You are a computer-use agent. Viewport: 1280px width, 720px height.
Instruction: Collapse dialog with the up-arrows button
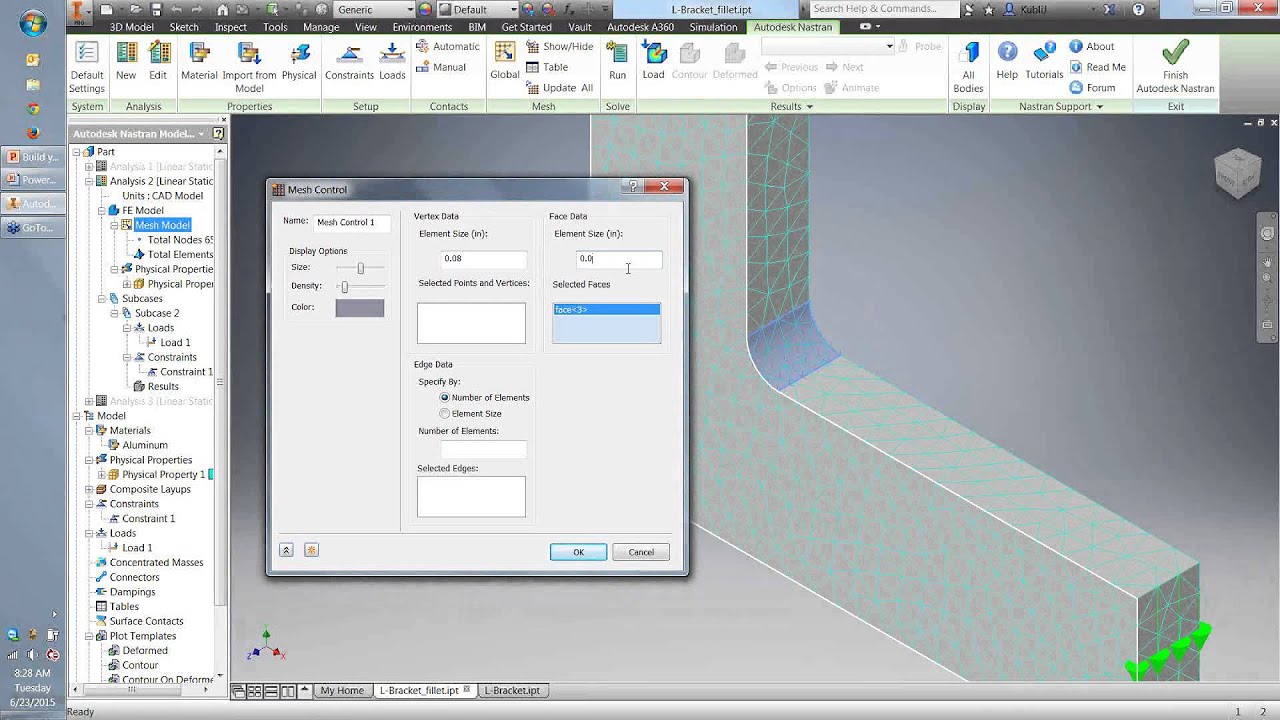tap(286, 550)
